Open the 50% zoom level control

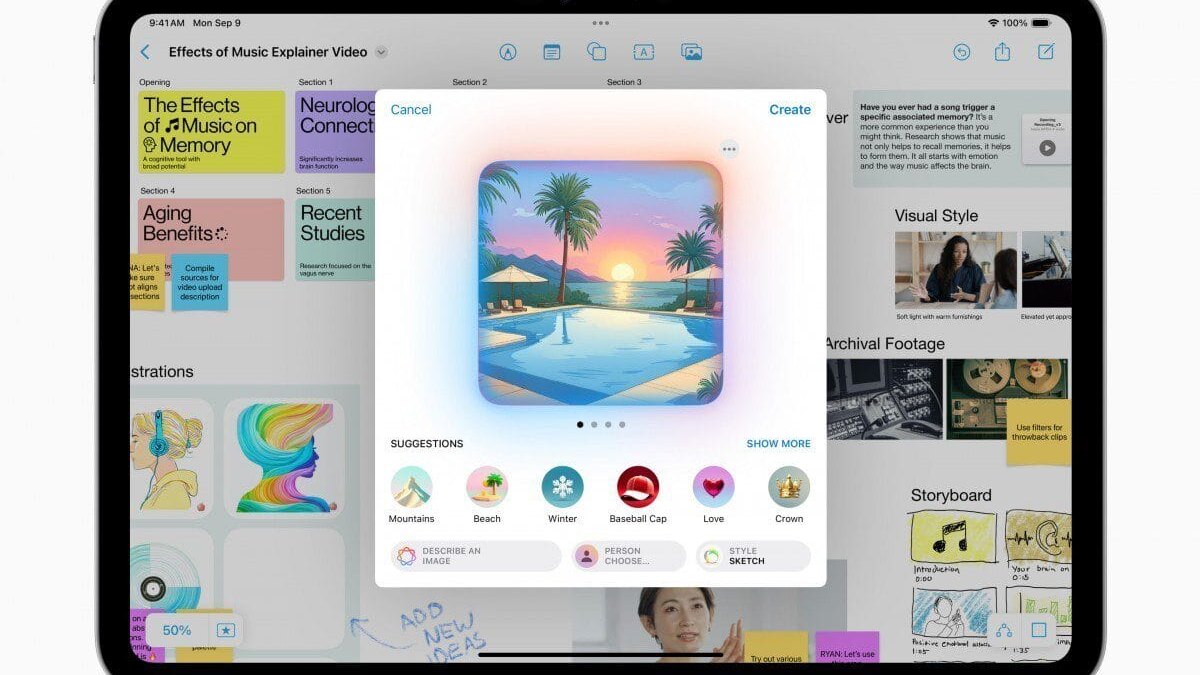point(176,630)
